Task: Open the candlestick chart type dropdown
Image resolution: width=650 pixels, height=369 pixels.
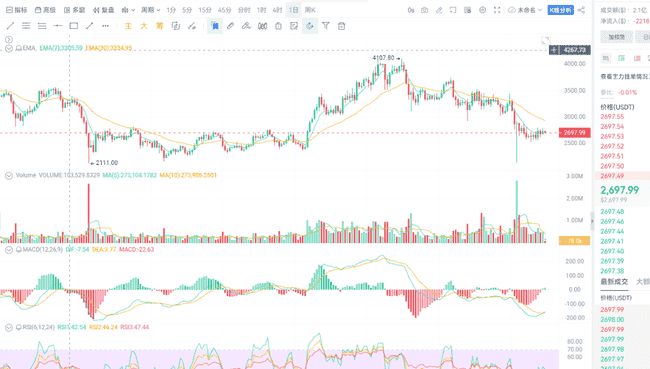Action: 128,10
